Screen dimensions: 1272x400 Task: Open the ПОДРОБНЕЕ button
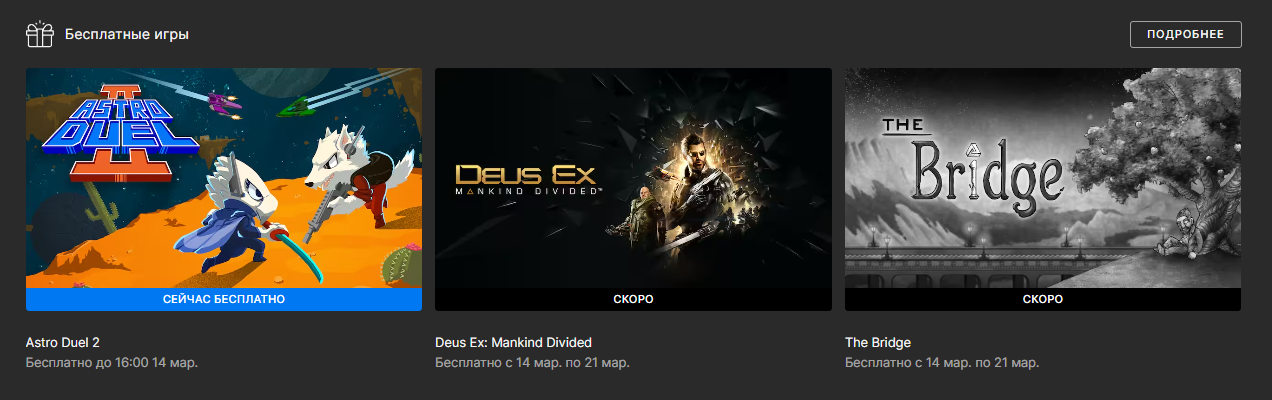(1185, 34)
